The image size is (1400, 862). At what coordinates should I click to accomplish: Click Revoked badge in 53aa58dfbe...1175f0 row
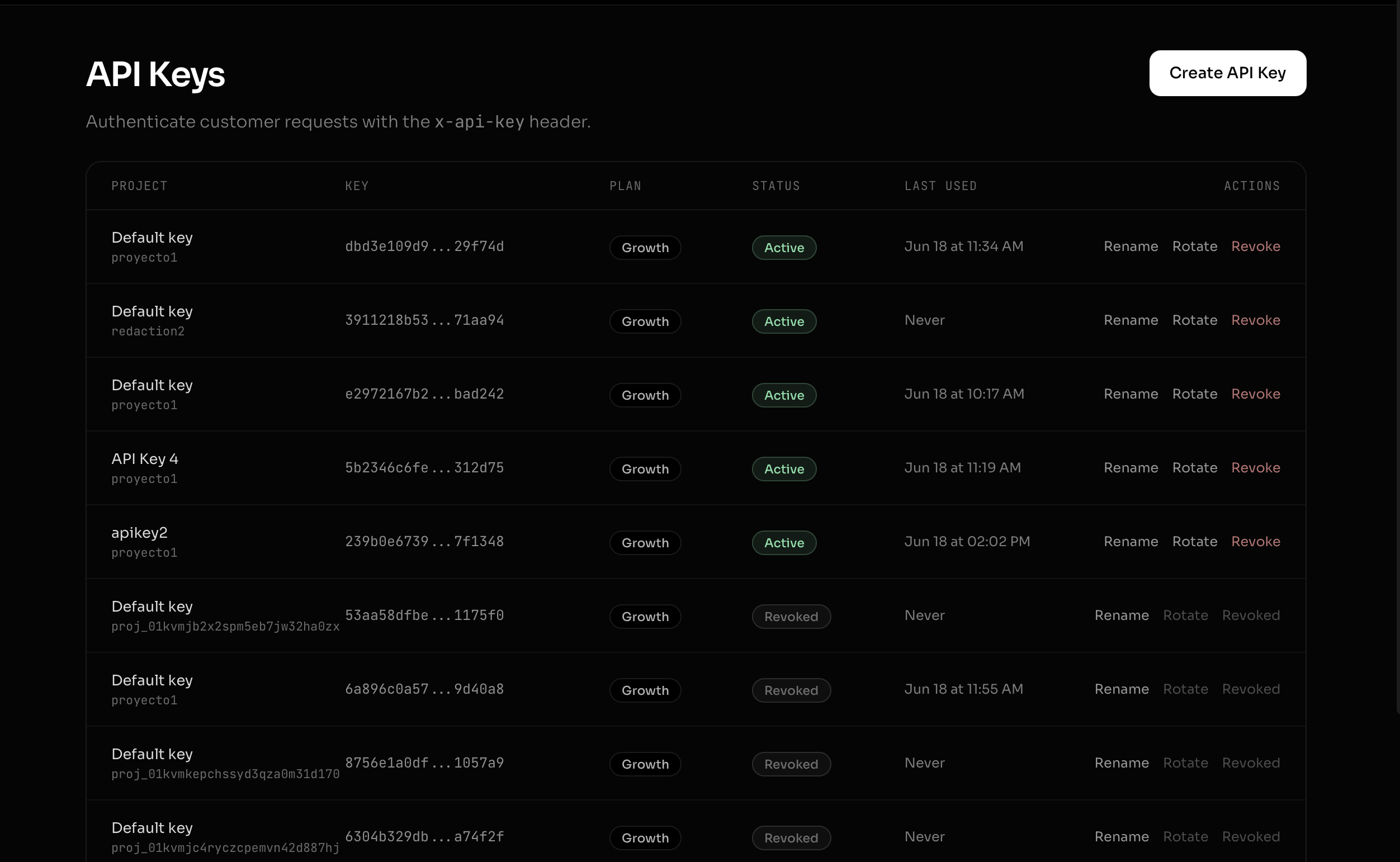click(791, 616)
